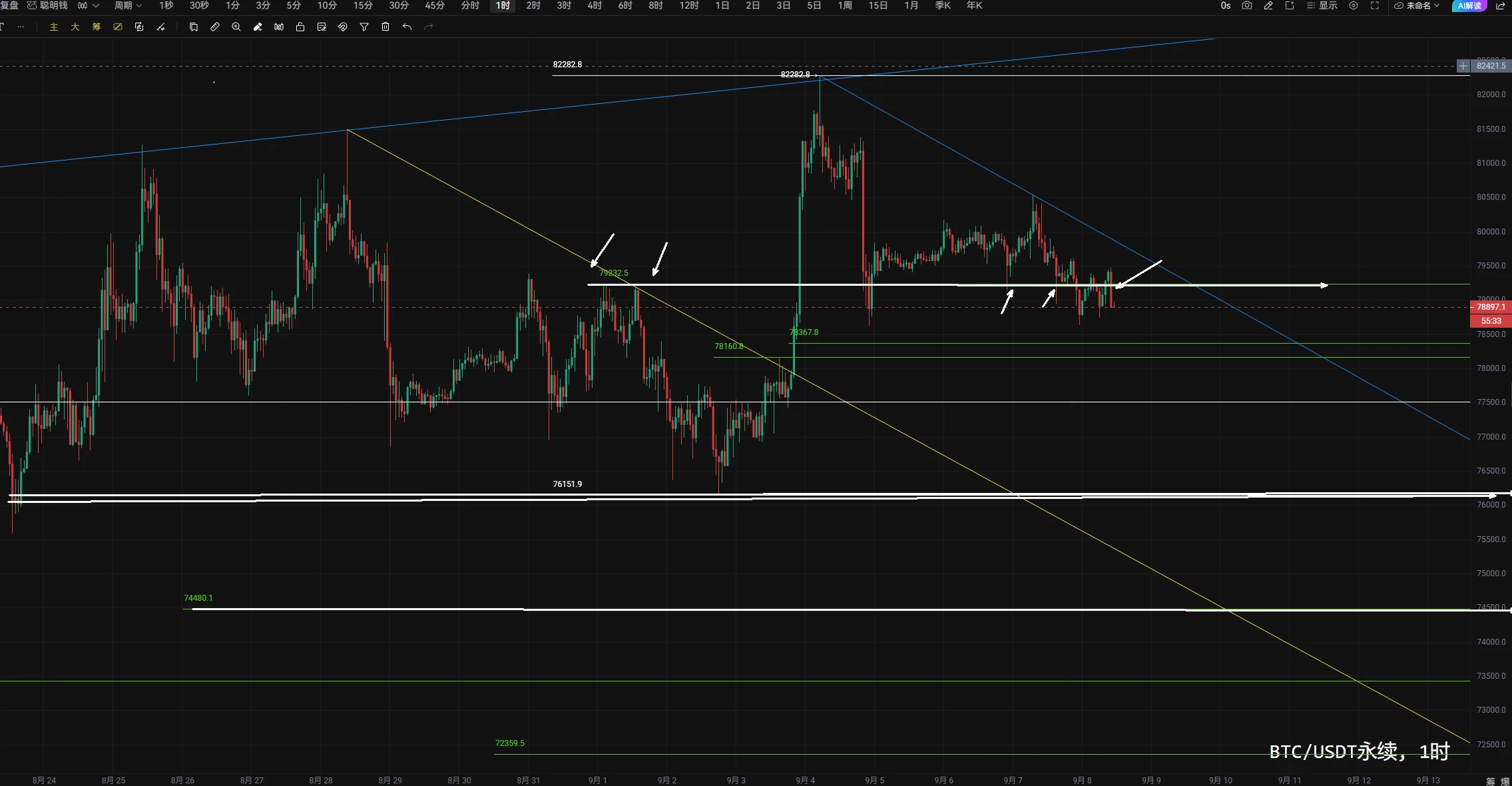The height and width of the screenshot is (786, 1512).
Task: Click the 72359.5 green price label
Action: point(510,743)
